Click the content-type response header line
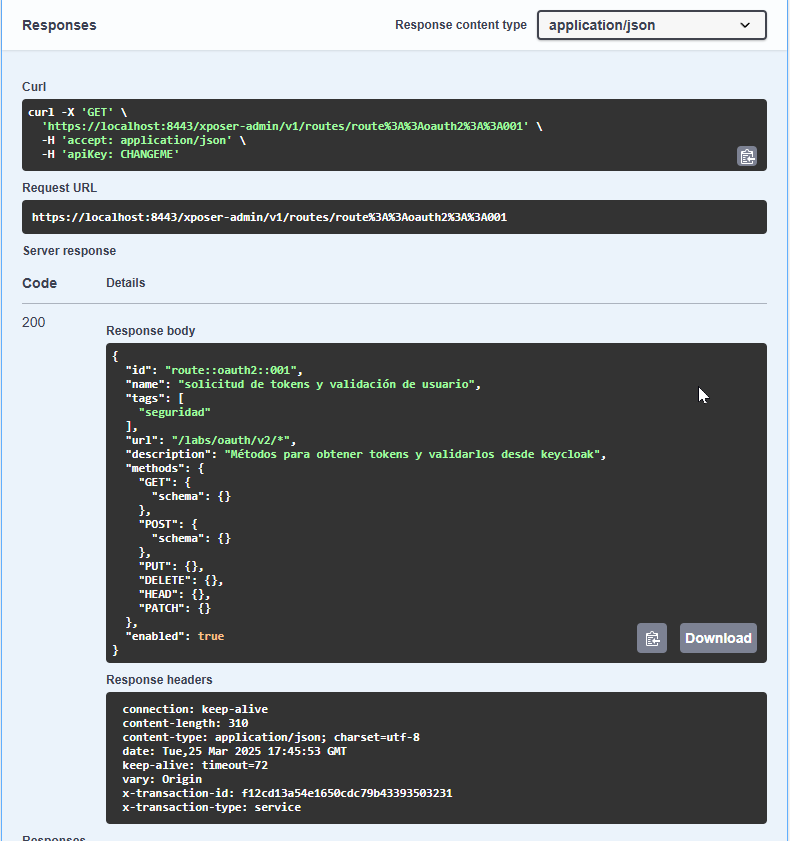Image resolution: width=790 pixels, height=841 pixels. [x=271, y=737]
